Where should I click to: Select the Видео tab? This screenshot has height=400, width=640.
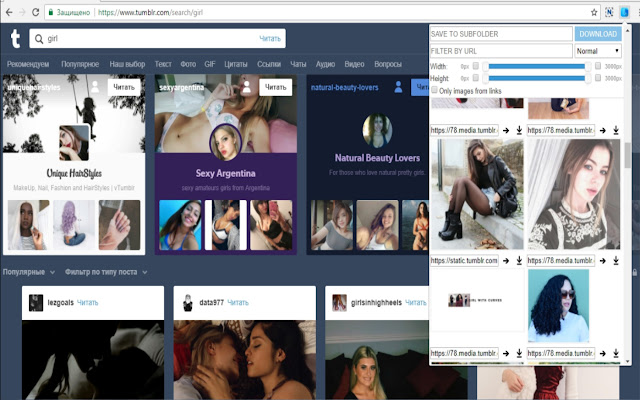tap(354, 64)
